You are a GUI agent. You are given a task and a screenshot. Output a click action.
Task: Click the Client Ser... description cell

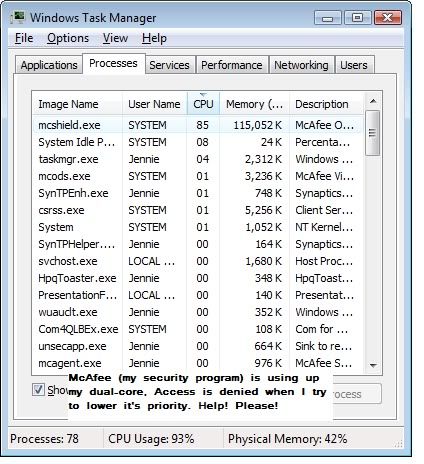tap(324, 210)
